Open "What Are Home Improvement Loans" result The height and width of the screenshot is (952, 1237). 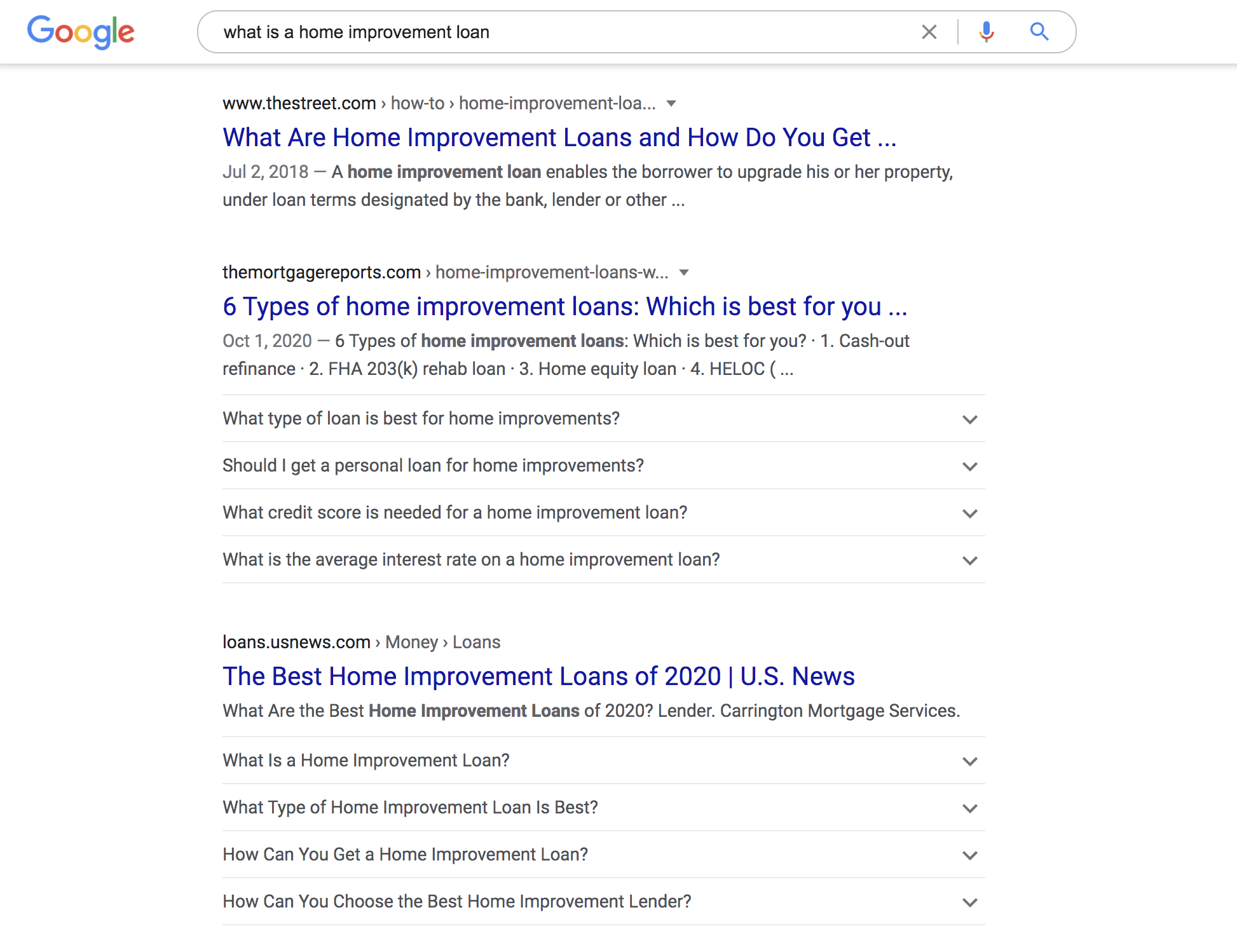(x=559, y=138)
